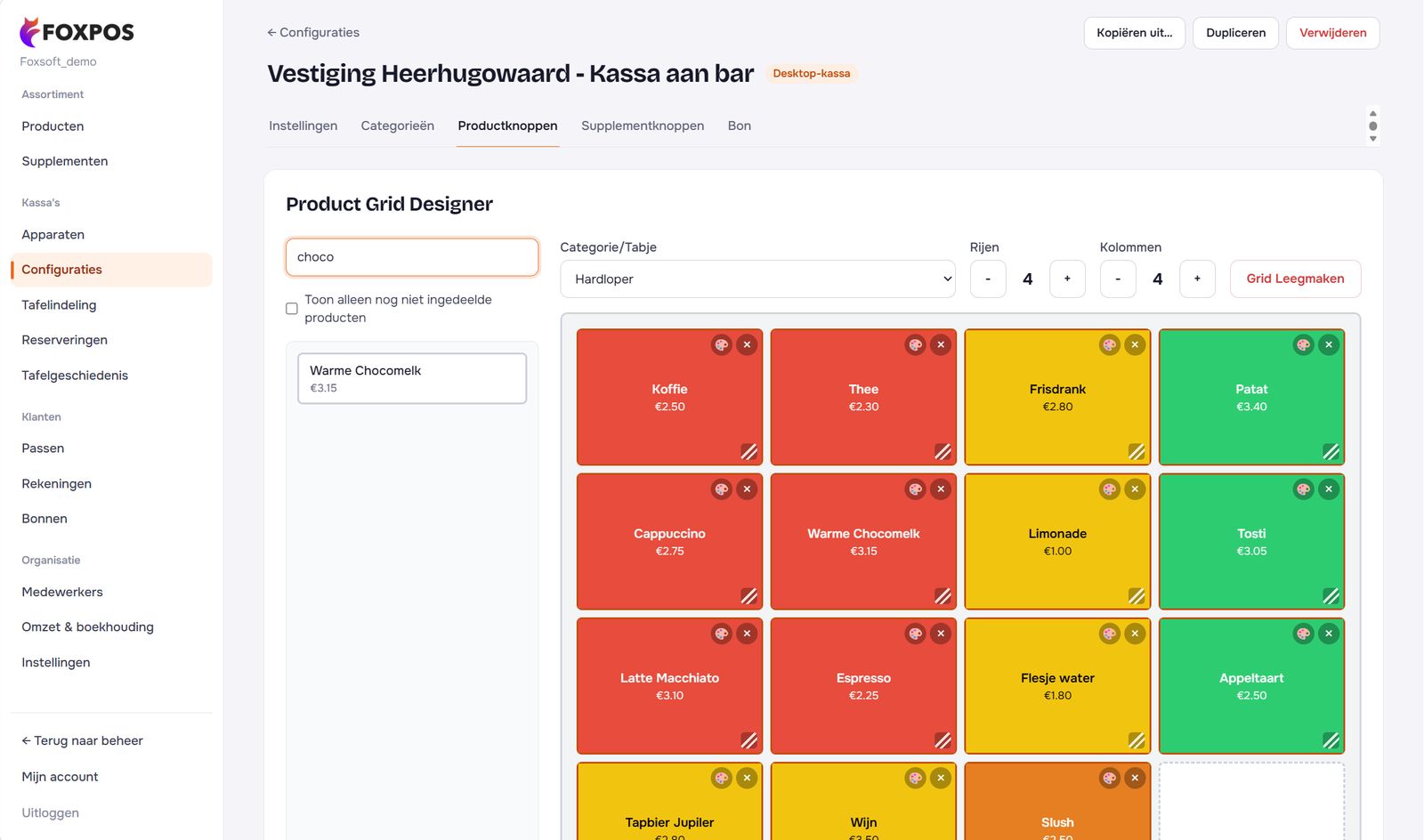Open the Categorie/Tabje dropdown showing Hardloper
The height and width of the screenshot is (840, 1424).
coord(757,279)
